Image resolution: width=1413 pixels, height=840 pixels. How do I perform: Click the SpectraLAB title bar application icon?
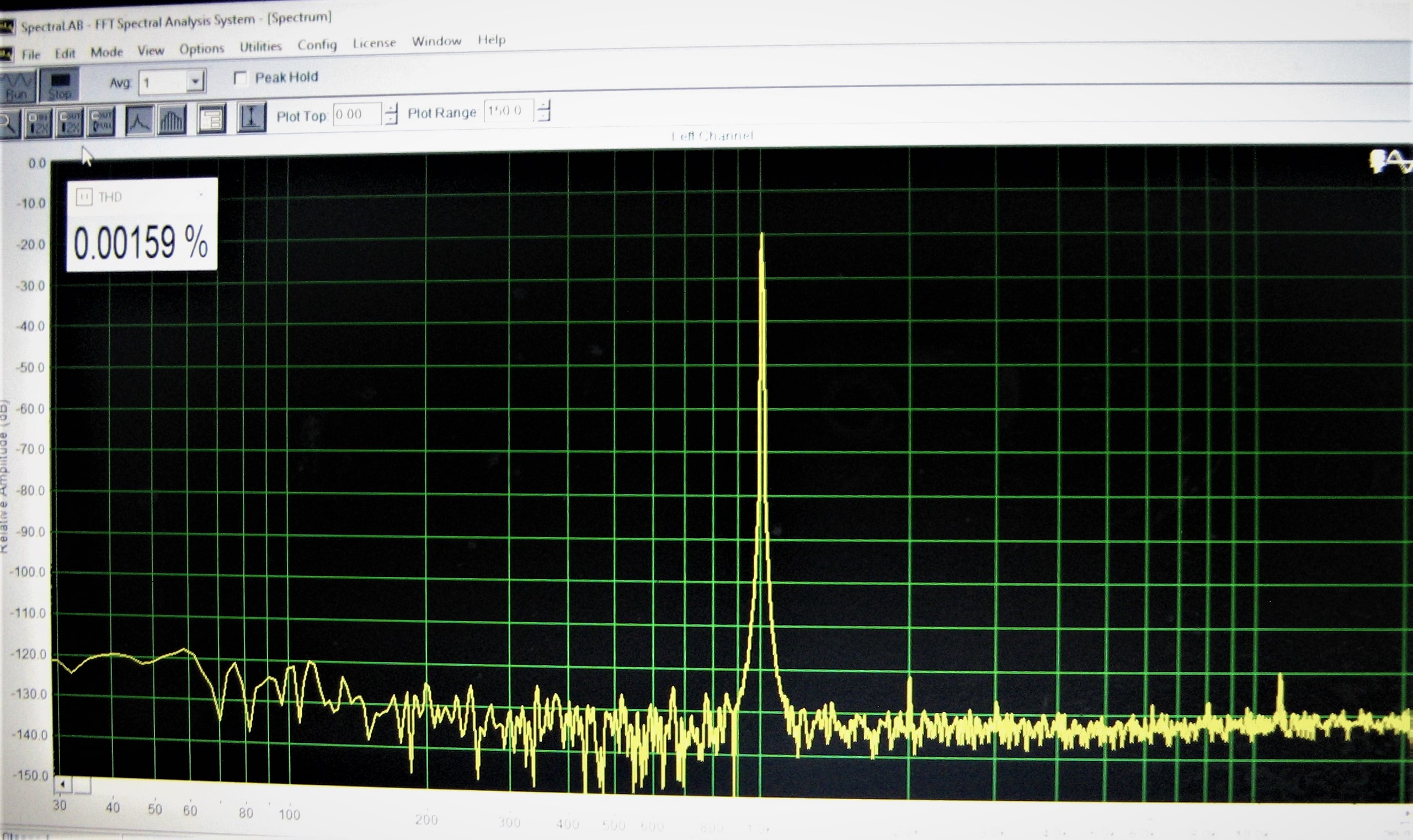coord(7,26)
